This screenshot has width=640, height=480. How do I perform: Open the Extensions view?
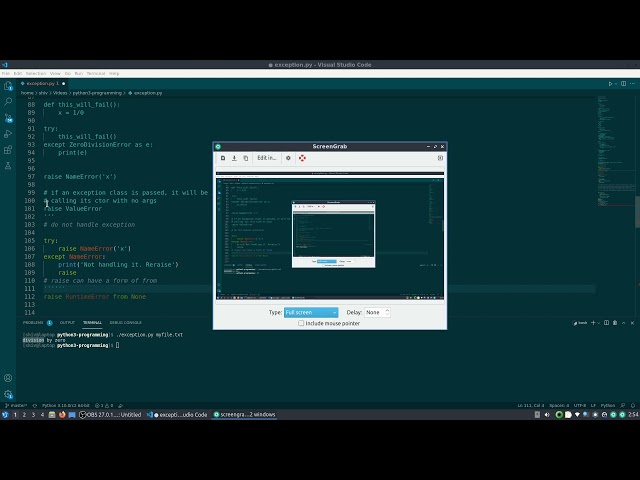coord(8,150)
